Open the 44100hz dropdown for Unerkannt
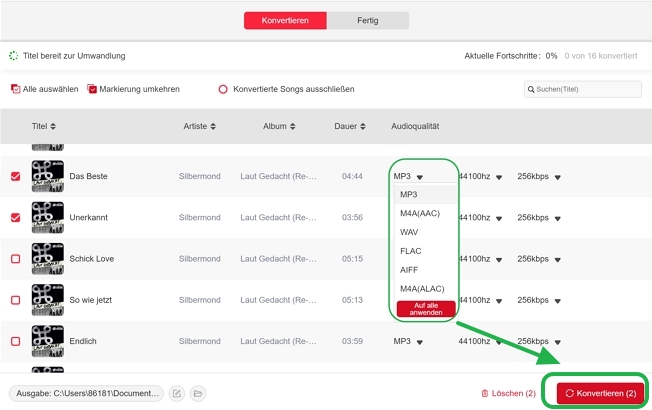Image resolution: width=652 pixels, height=410 pixels. (499, 218)
